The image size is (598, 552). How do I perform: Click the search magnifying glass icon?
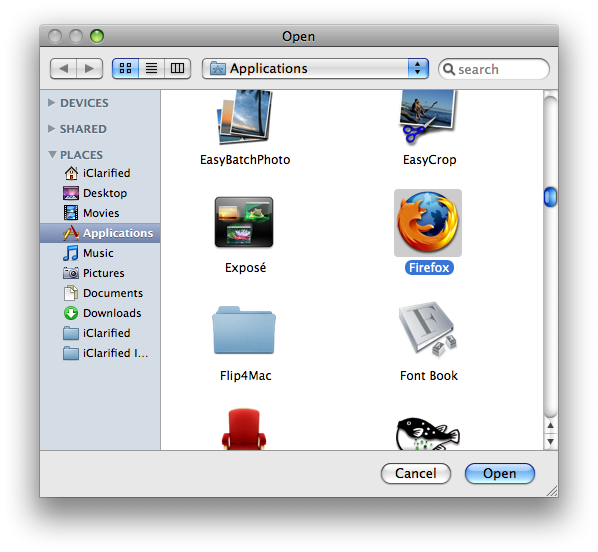pyautogui.click(x=449, y=69)
